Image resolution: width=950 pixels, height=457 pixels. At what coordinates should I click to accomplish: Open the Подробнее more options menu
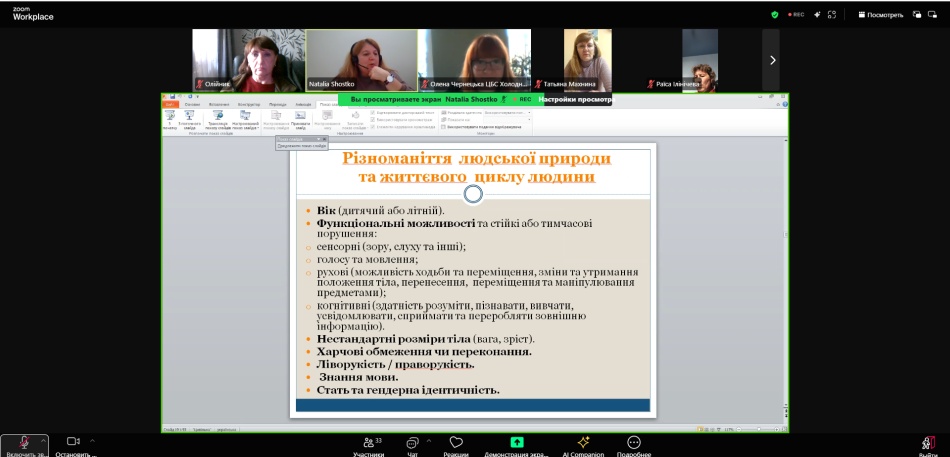633,442
